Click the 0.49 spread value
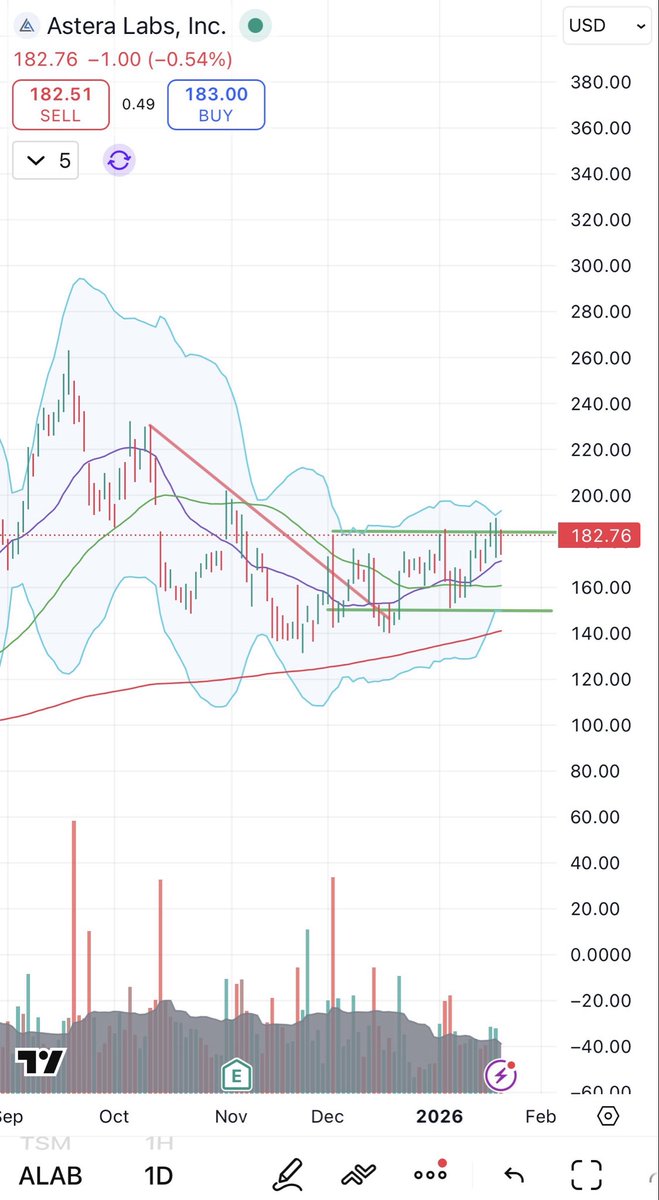This screenshot has width=659, height=1200. click(138, 104)
